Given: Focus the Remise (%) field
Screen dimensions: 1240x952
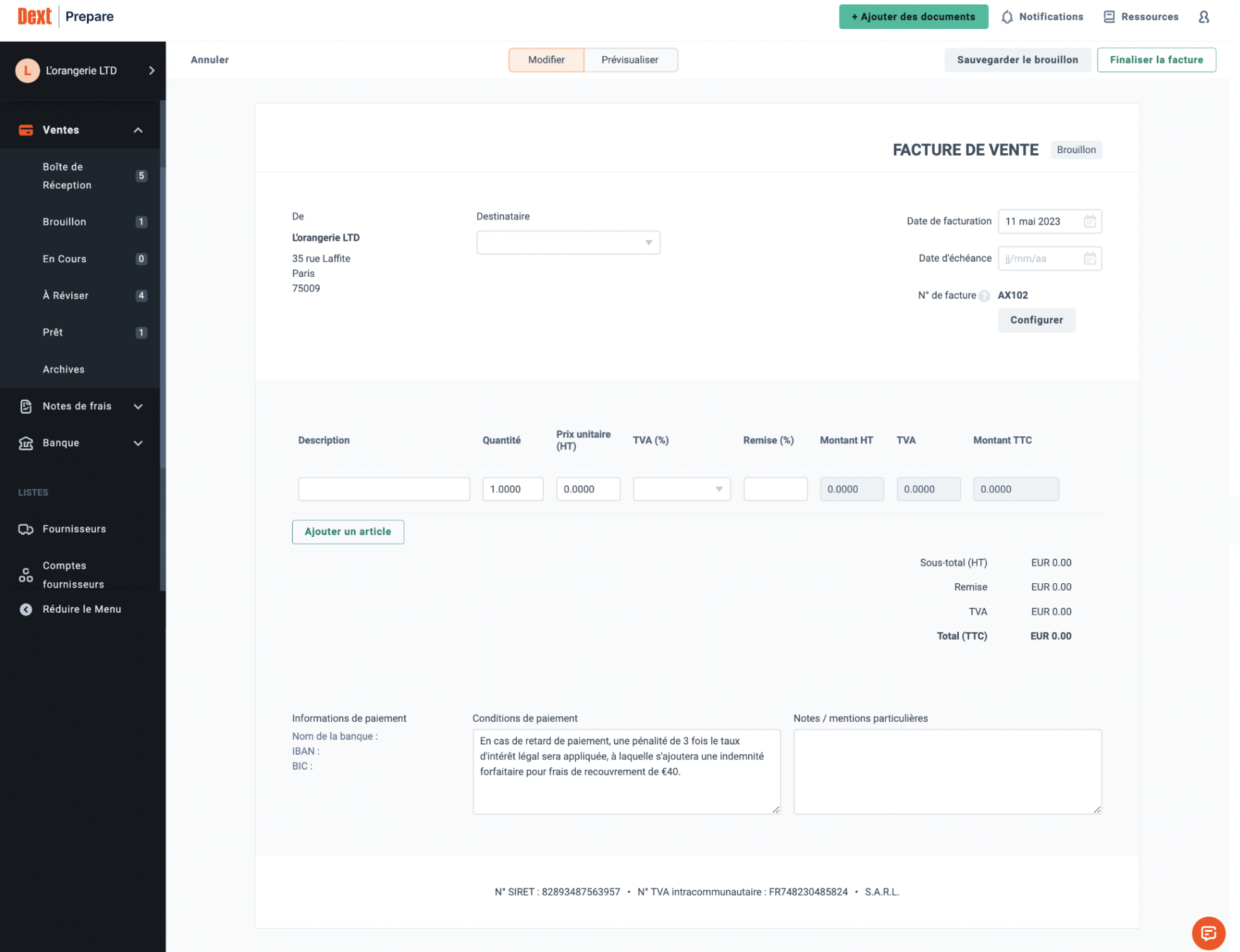Looking at the screenshot, I should click(775, 489).
